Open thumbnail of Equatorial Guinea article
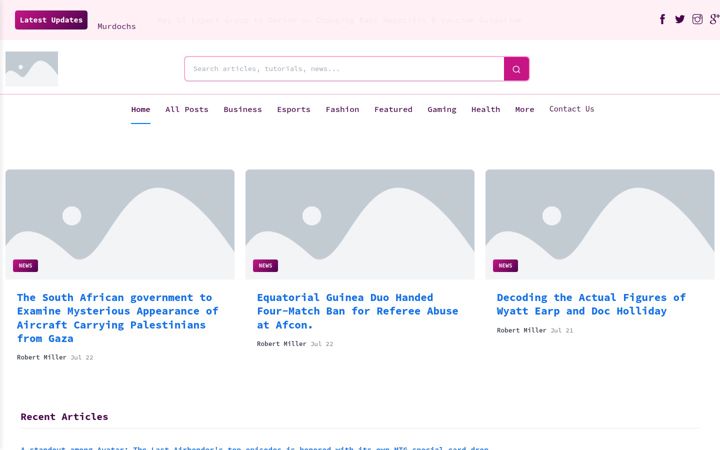 point(360,225)
